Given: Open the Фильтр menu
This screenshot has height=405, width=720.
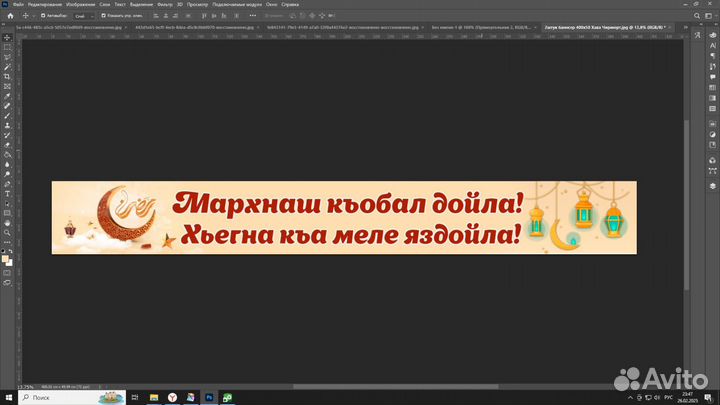Looking at the screenshot, I should pyautogui.click(x=165, y=5).
